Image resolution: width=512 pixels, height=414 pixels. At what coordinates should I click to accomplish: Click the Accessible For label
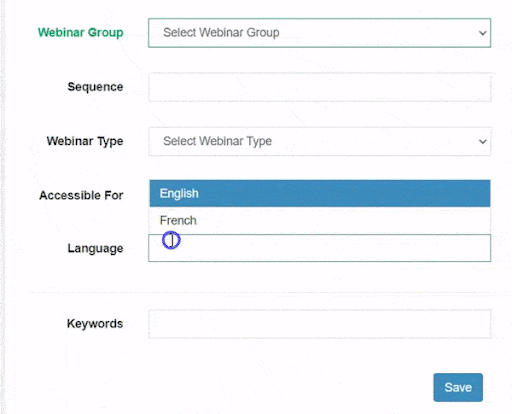tap(81, 195)
